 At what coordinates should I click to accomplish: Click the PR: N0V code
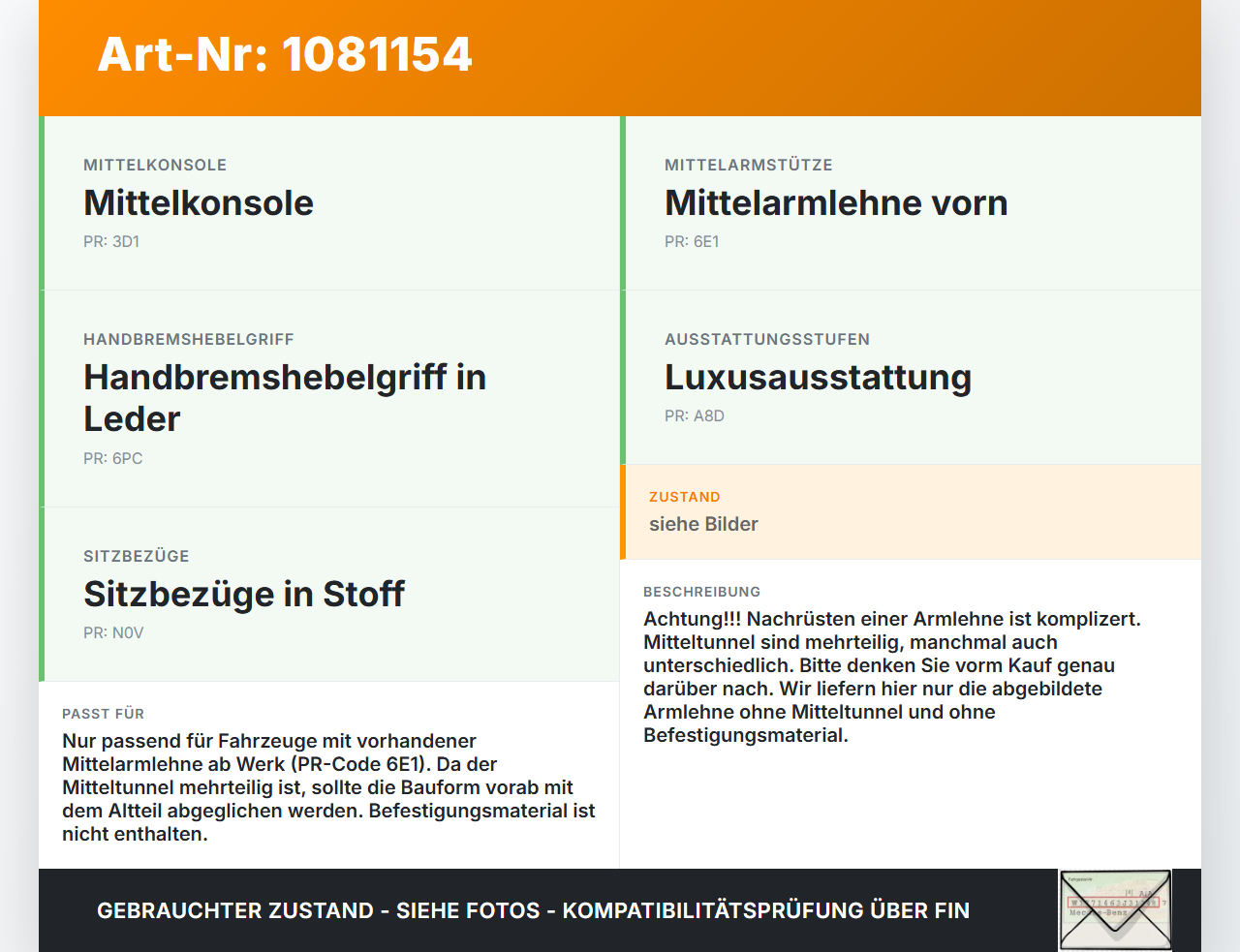click(x=113, y=632)
